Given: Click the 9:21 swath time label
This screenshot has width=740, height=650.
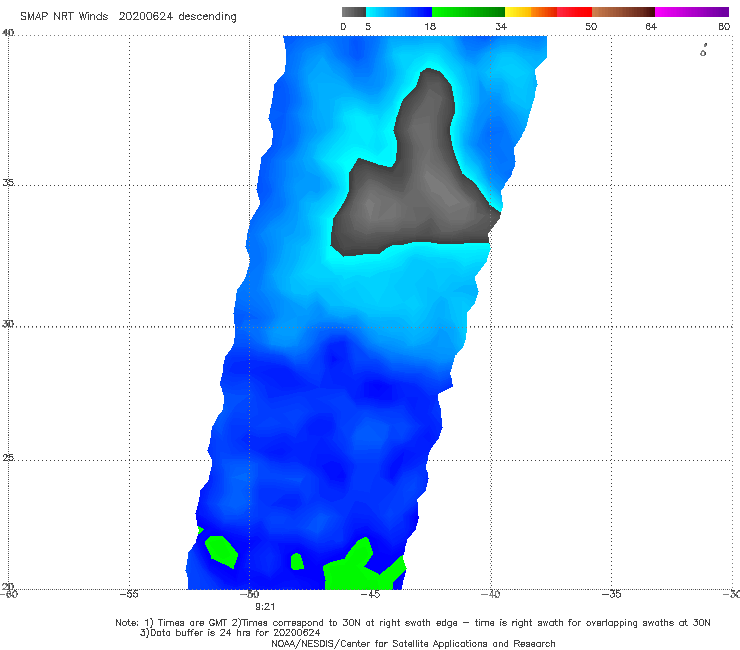Looking at the screenshot, I should click(265, 607).
